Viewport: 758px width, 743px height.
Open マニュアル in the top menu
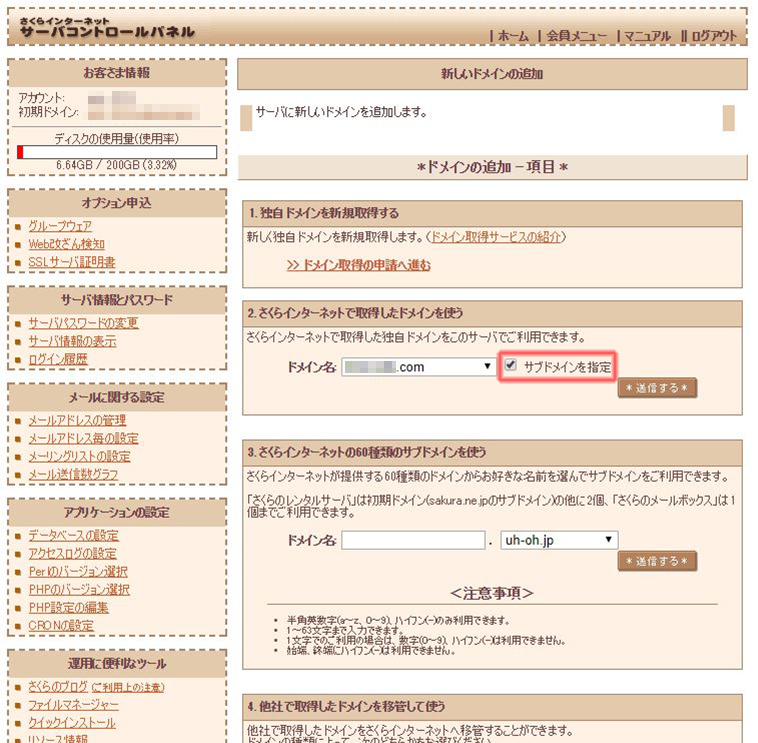point(647,36)
